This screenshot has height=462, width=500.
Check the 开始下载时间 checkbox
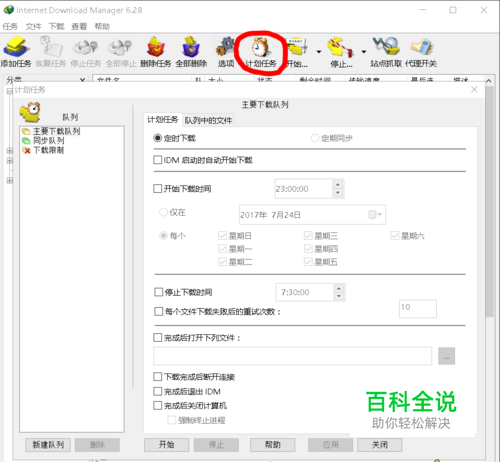[x=157, y=189]
